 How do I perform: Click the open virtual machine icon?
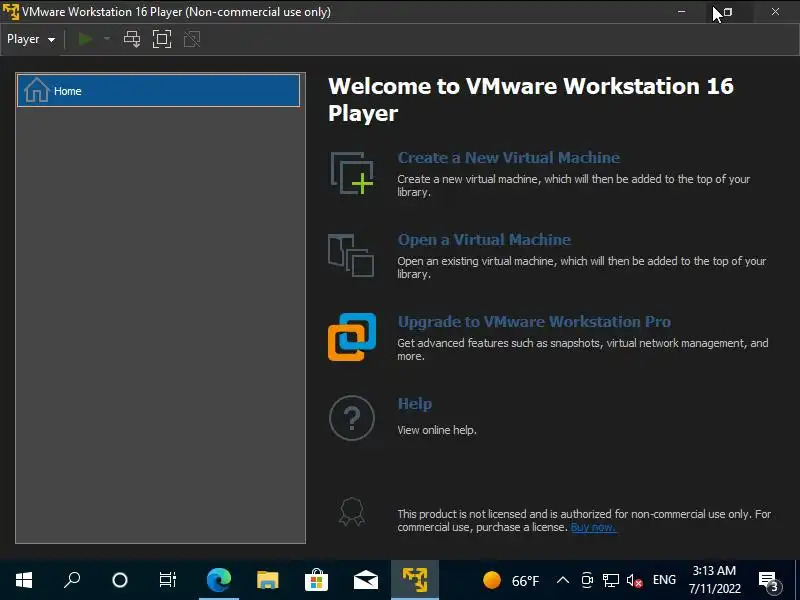pyautogui.click(x=352, y=255)
